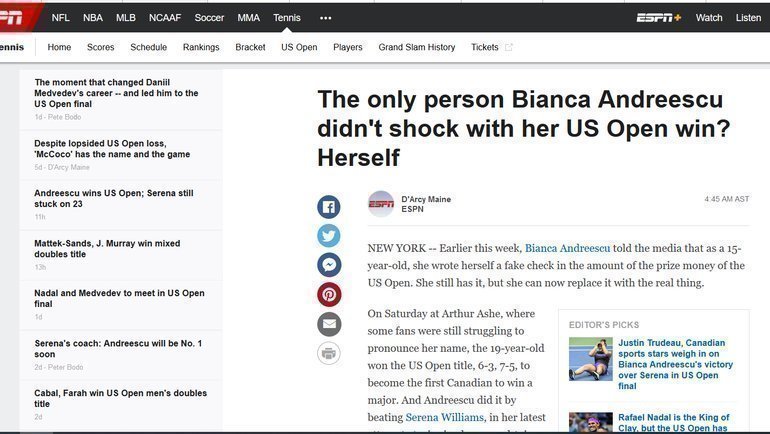Image resolution: width=770 pixels, height=434 pixels.
Task: Open the Serena Williams player link
Action: (x=444, y=417)
